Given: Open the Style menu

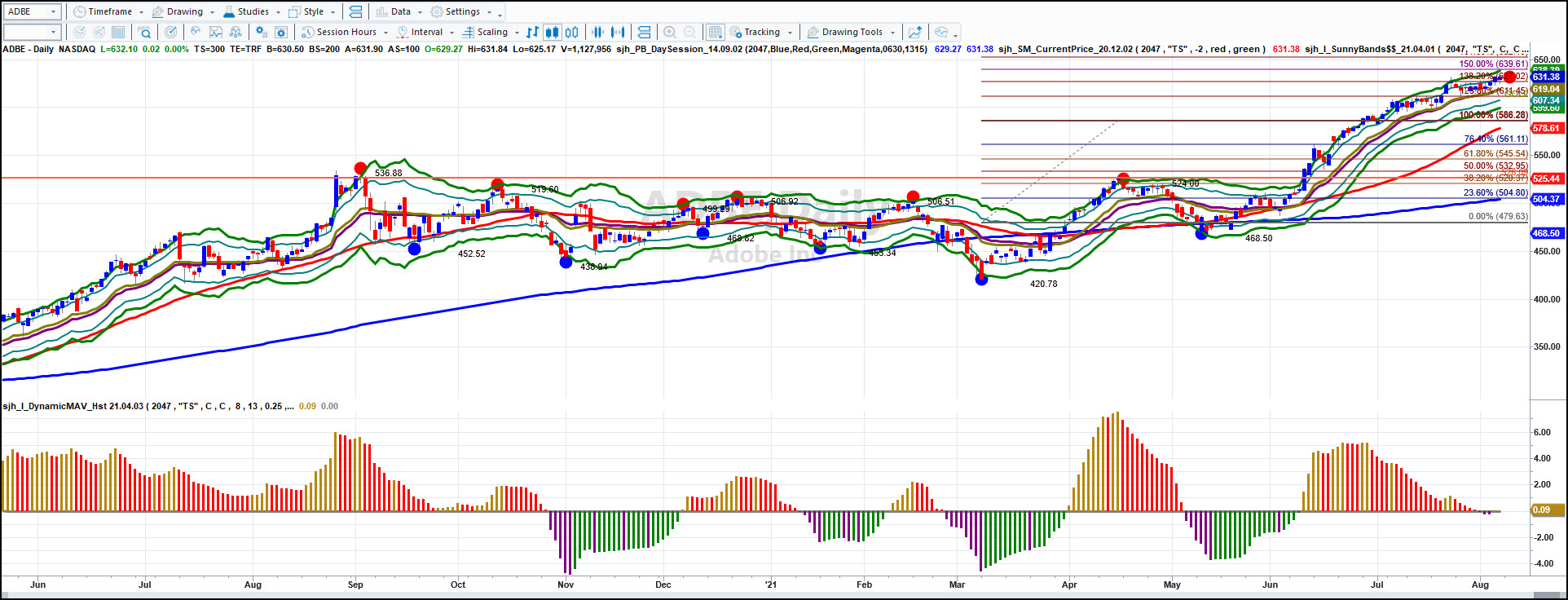Looking at the screenshot, I should click(312, 11).
